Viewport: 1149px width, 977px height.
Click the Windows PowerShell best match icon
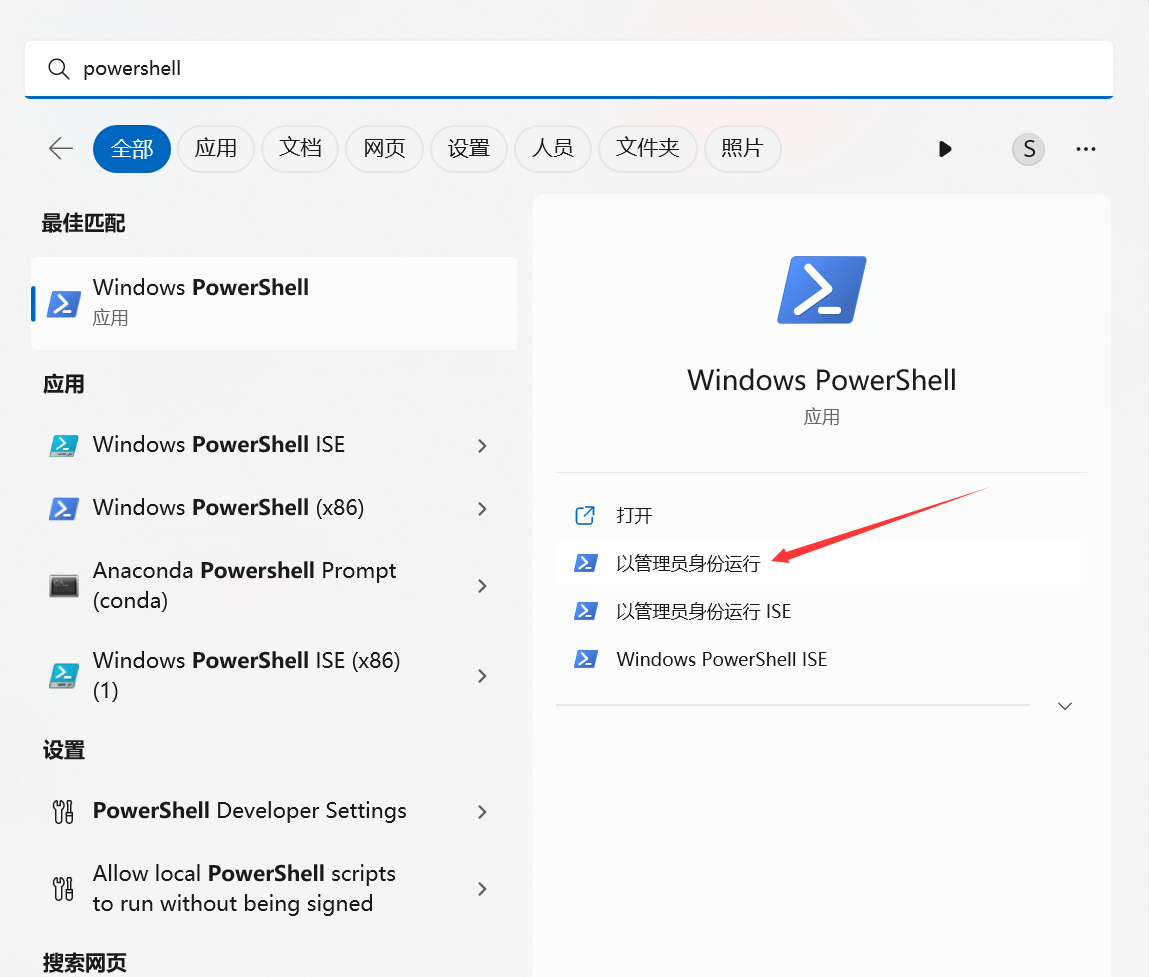tap(64, 303)
